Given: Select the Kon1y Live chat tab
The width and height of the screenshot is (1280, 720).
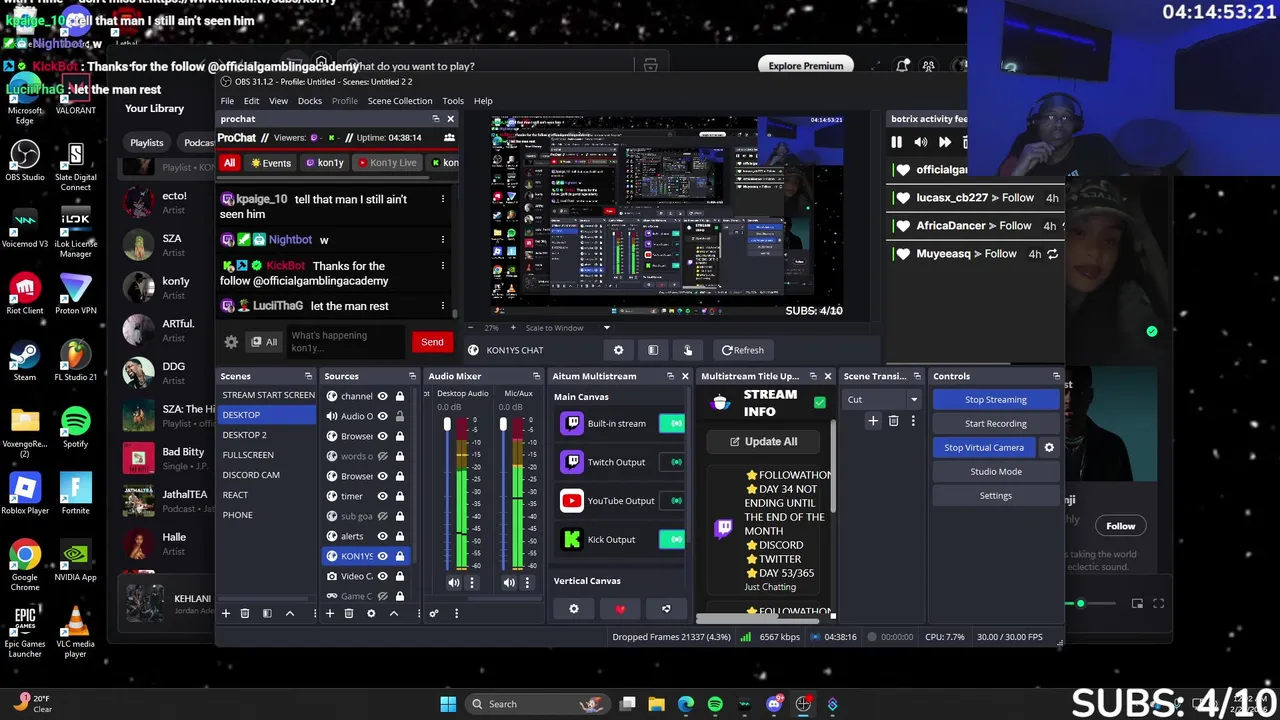Looking at the screenshot, I should tap(386, 163).
